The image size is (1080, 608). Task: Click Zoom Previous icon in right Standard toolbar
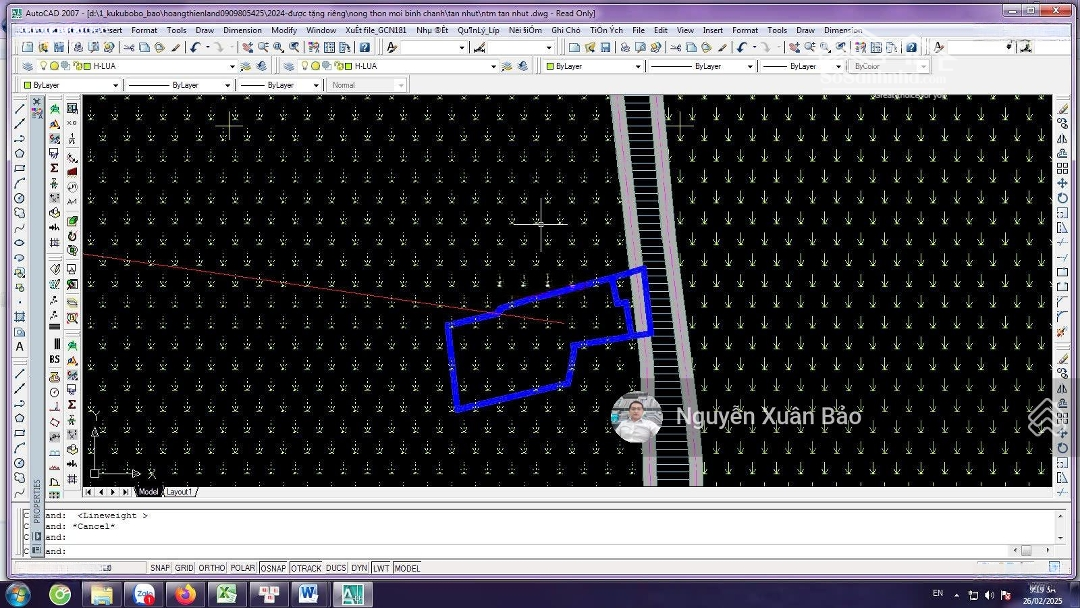point(841,47)
